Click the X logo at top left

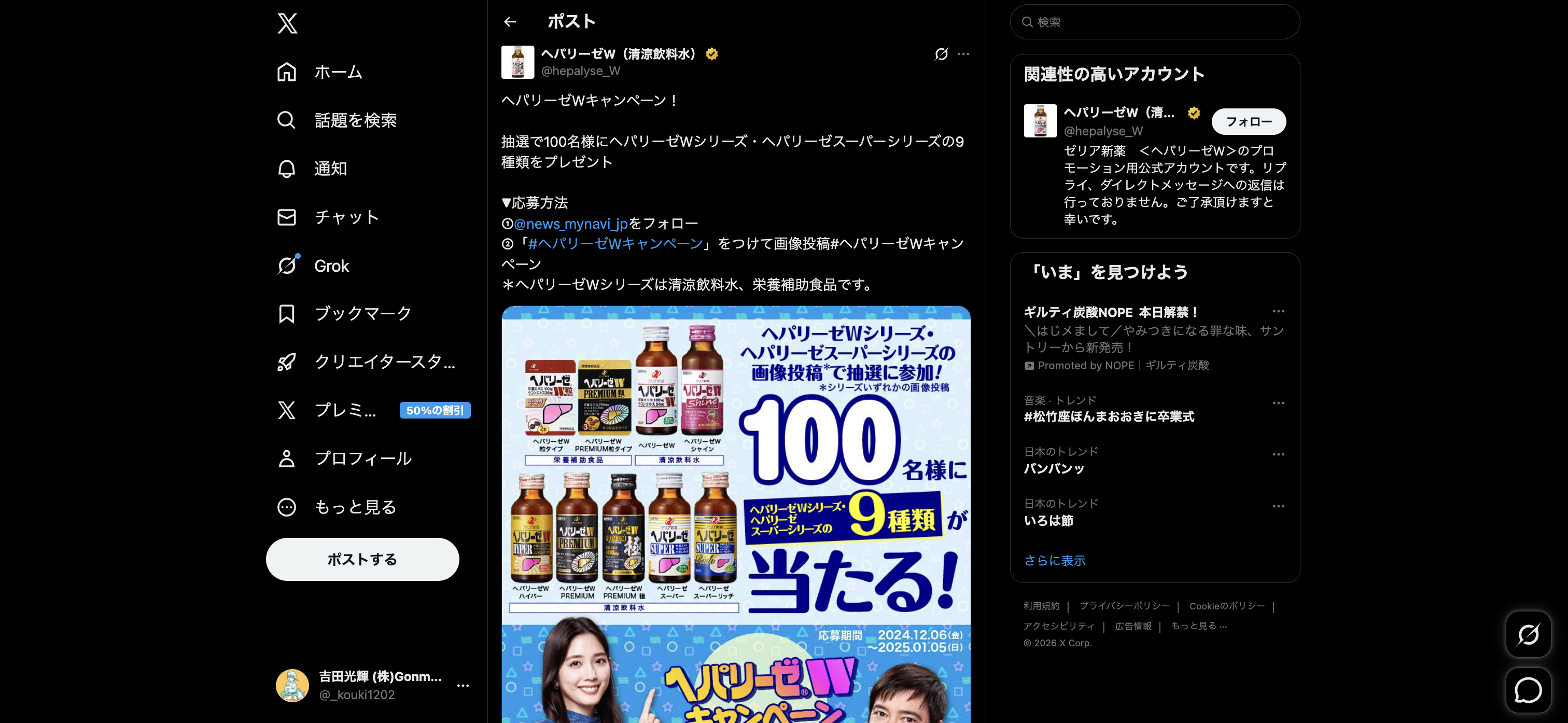point(287,22)
